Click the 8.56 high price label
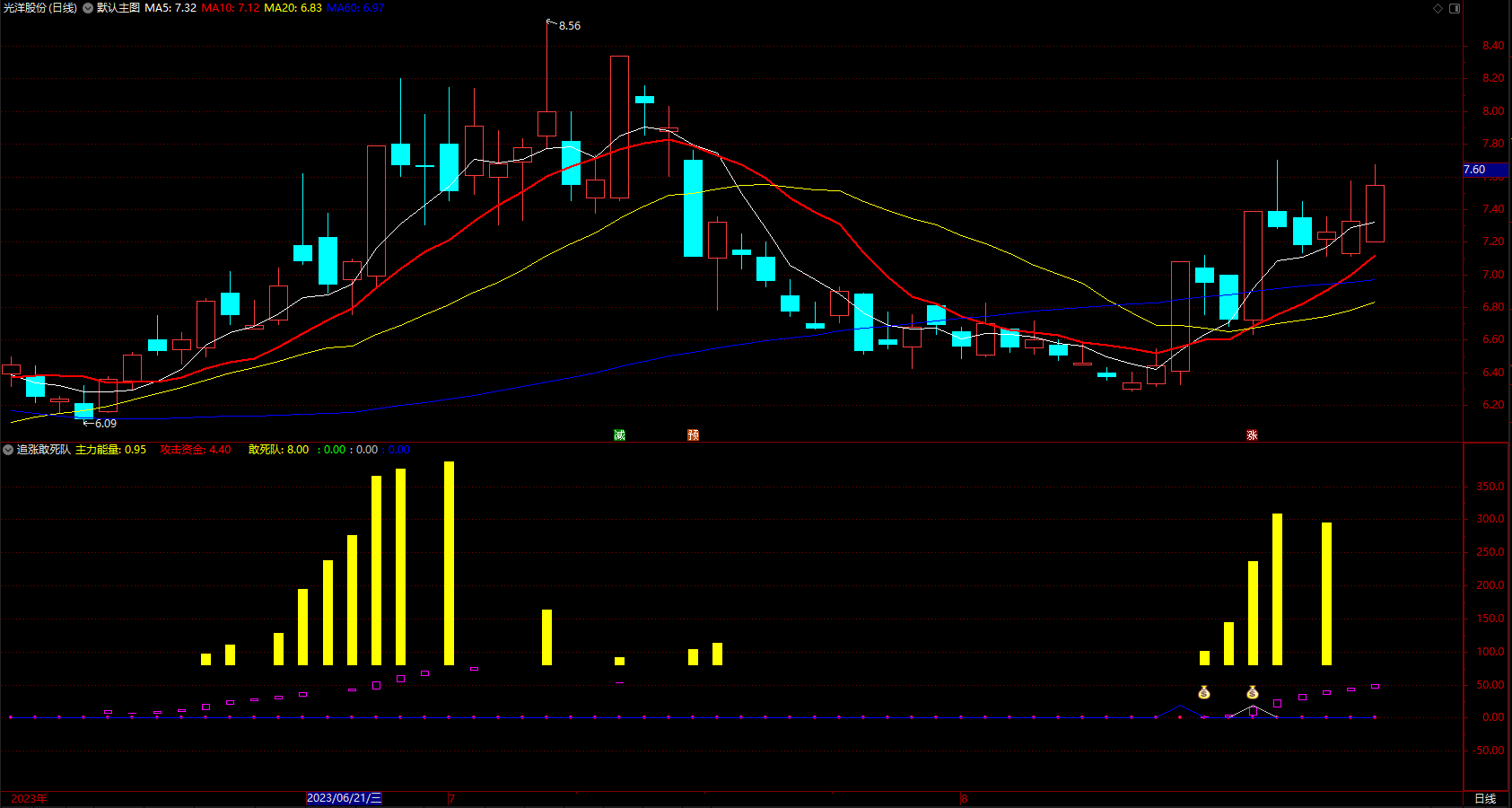The image size is (1512, 808). pyautogui.click(x=570, y=26)
